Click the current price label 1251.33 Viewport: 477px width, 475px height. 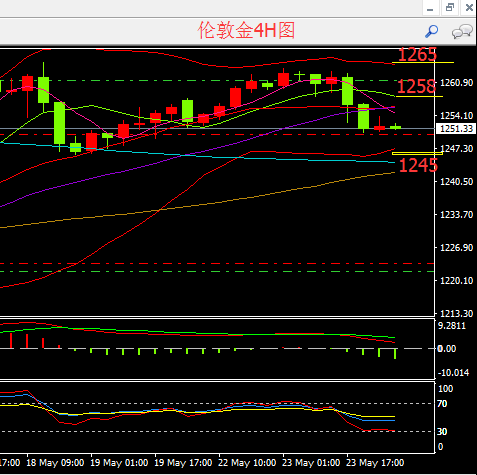pyautogui.click(x=456, y=129)
